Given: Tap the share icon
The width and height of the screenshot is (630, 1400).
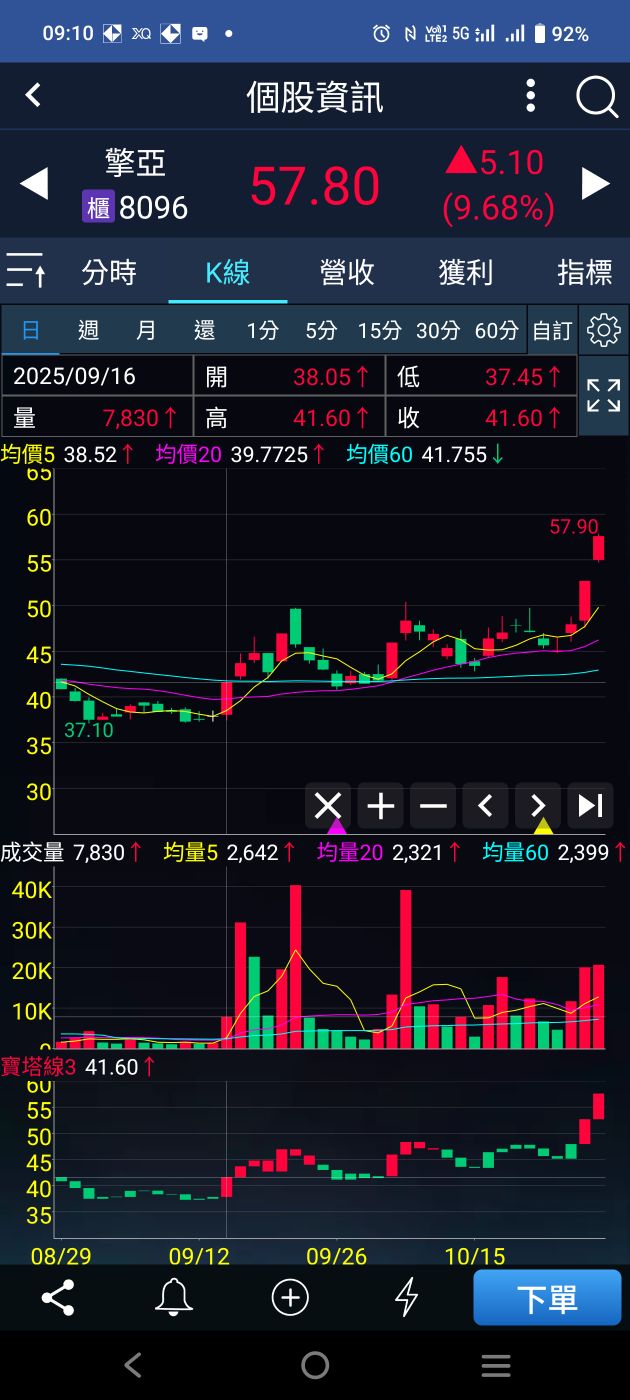Looking at the screenshot, I should click(x=58, y=1298).
